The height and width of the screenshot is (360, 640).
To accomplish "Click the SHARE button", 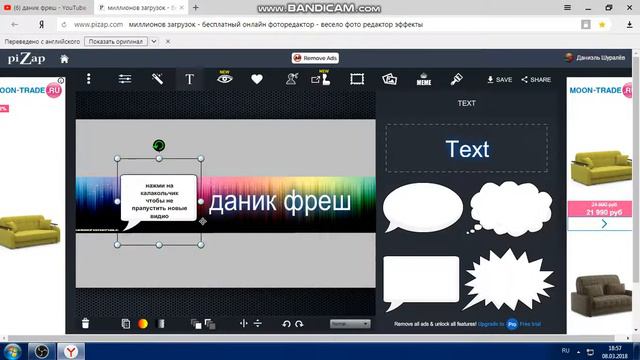I will tap(536, 80).
